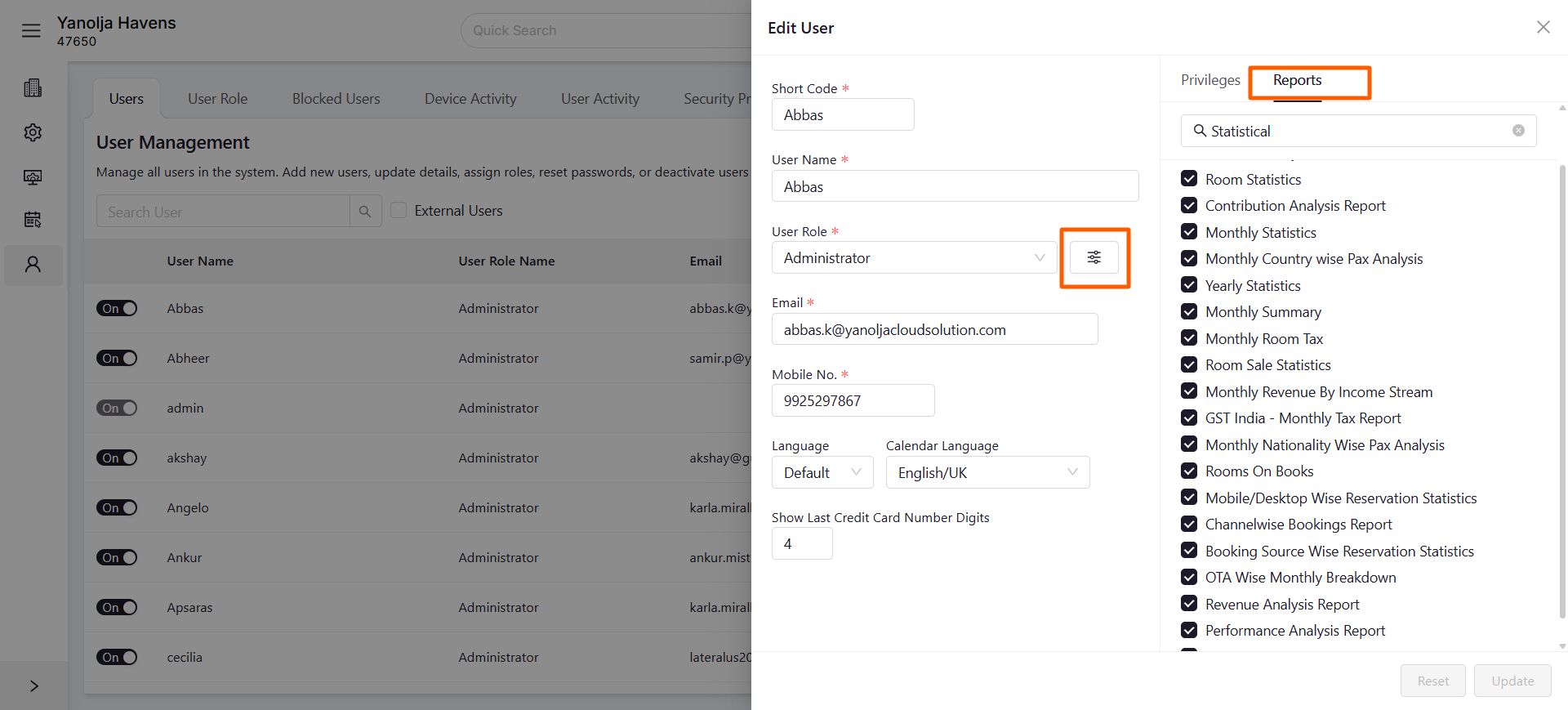Toggle the On switch for Abheer

pos(117,358)
